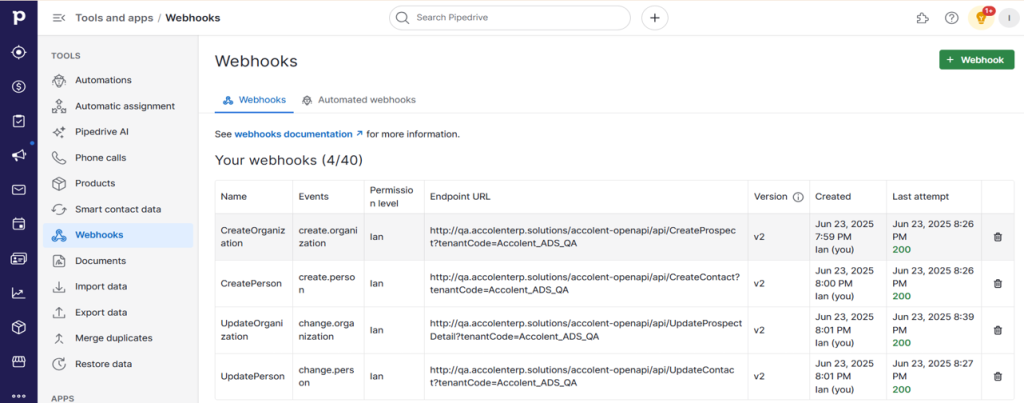Switch to the Webhooks tab

[x=254, y=100]
